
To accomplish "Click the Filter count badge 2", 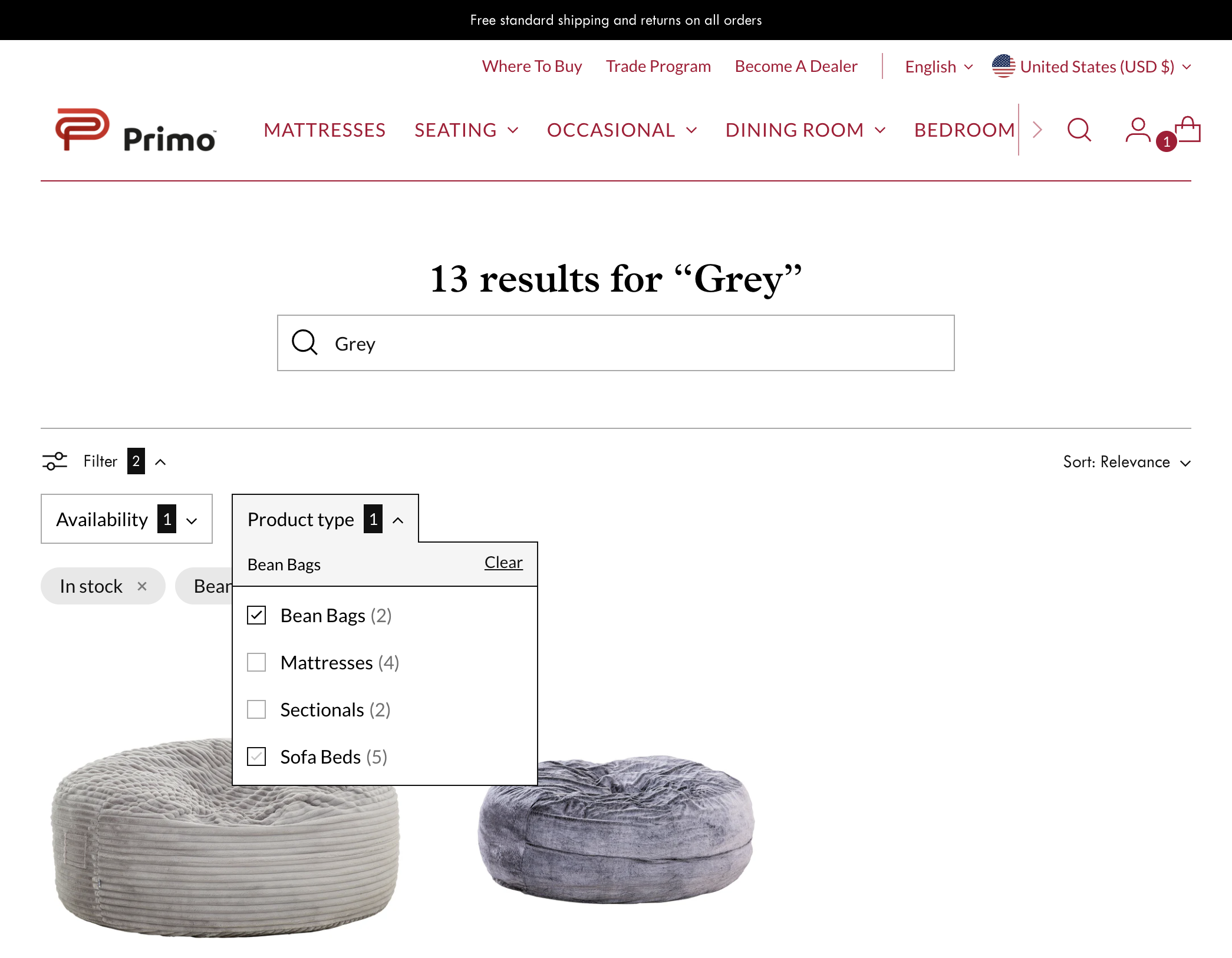I will [136, 461].
